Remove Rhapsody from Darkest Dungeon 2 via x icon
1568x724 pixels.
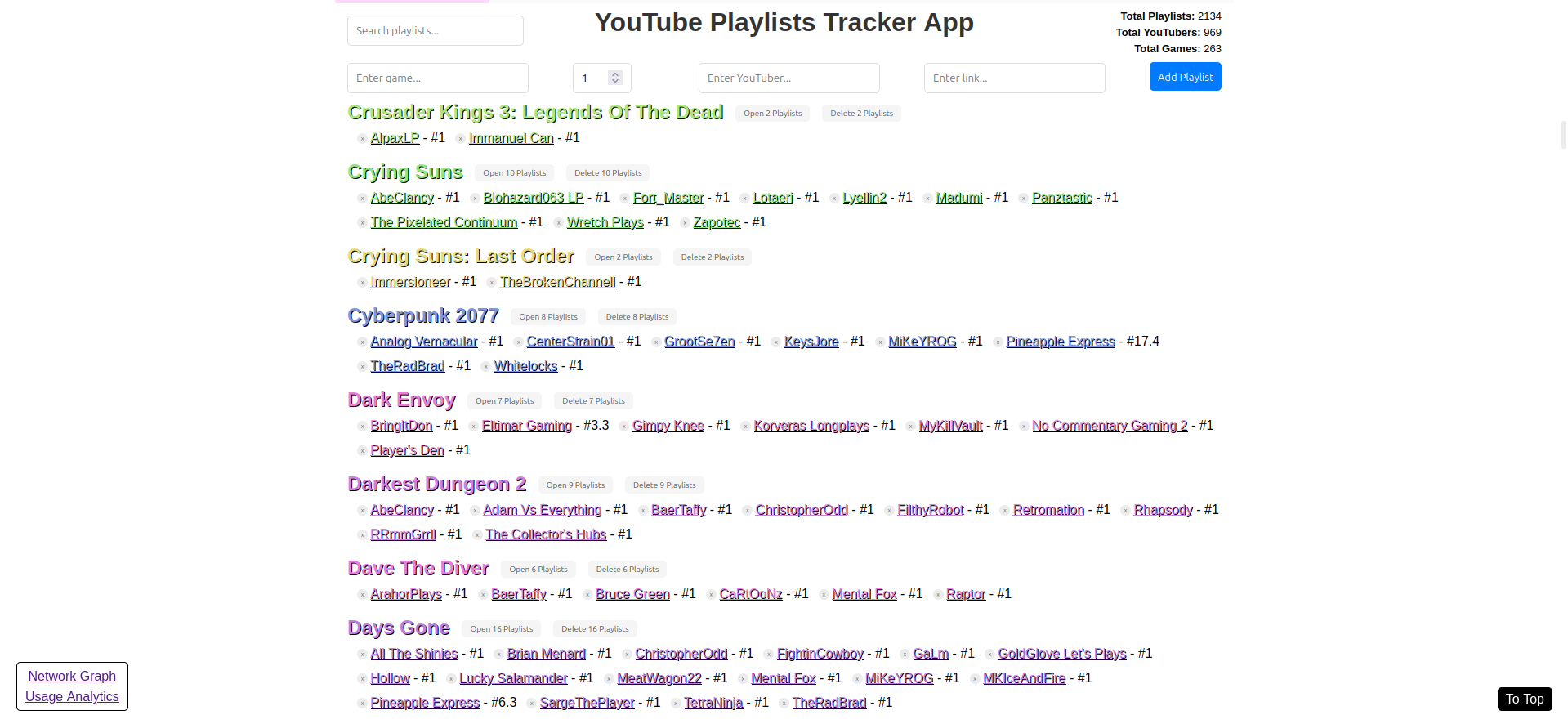coord(1125,510)
